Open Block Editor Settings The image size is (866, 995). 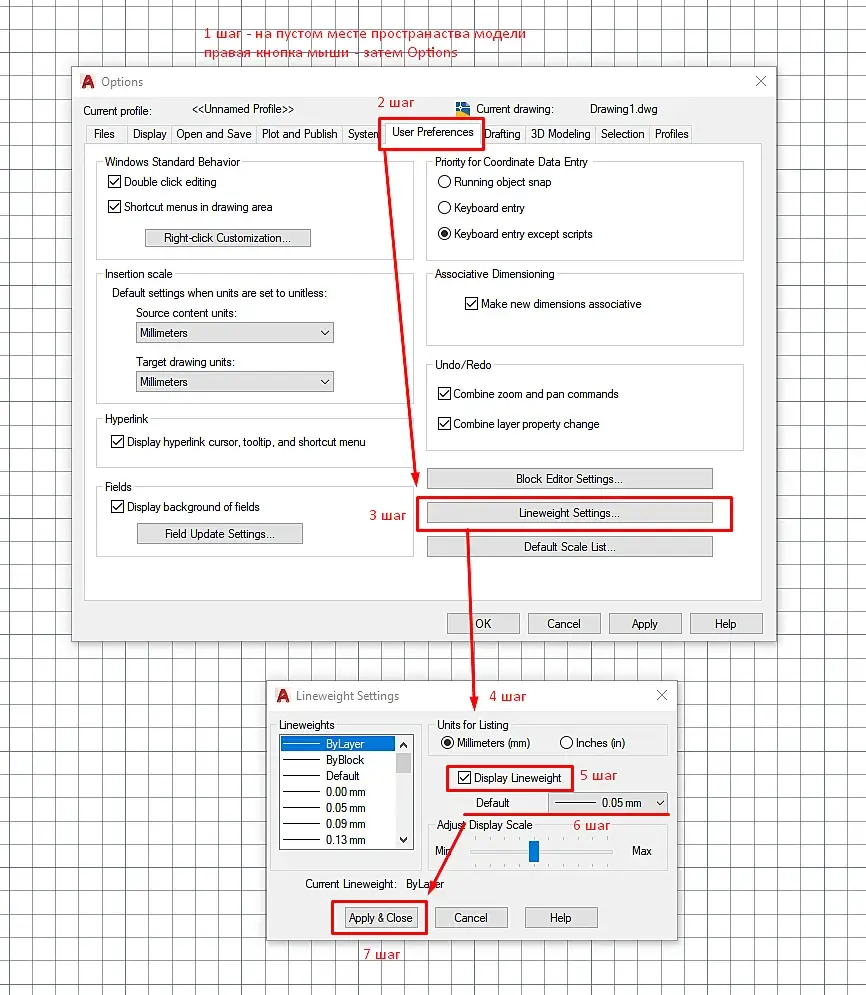569,478
